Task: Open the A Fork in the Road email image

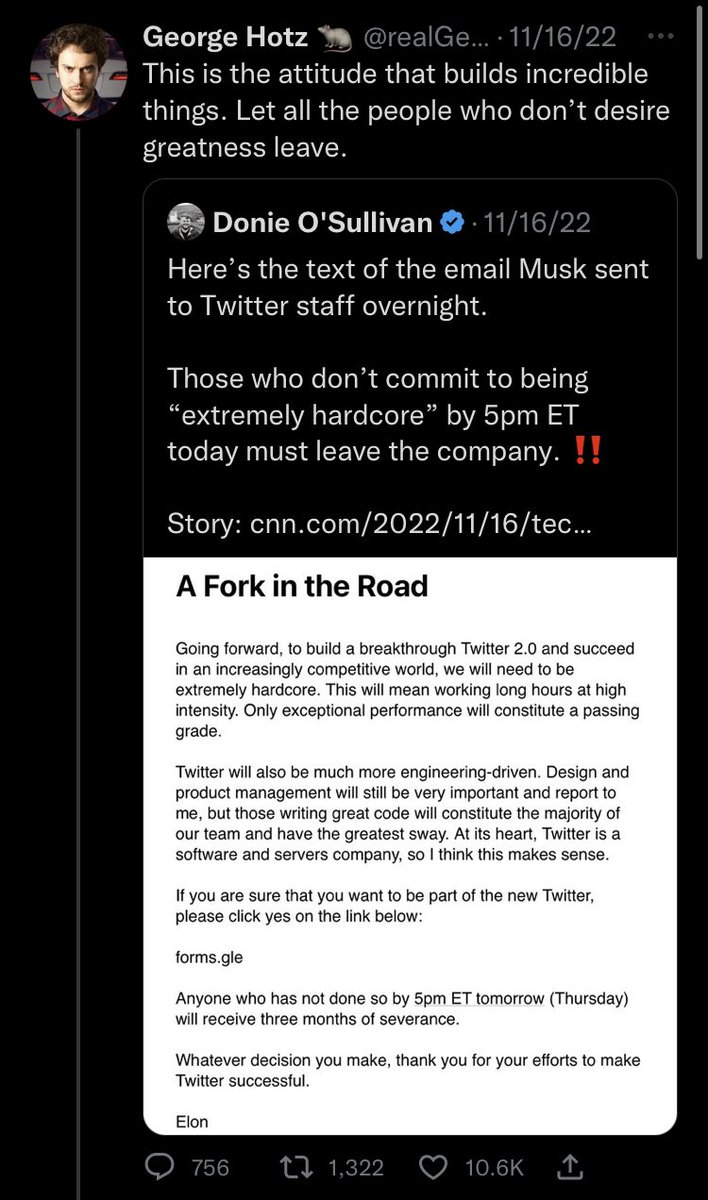Action: [x=410, y=845]
